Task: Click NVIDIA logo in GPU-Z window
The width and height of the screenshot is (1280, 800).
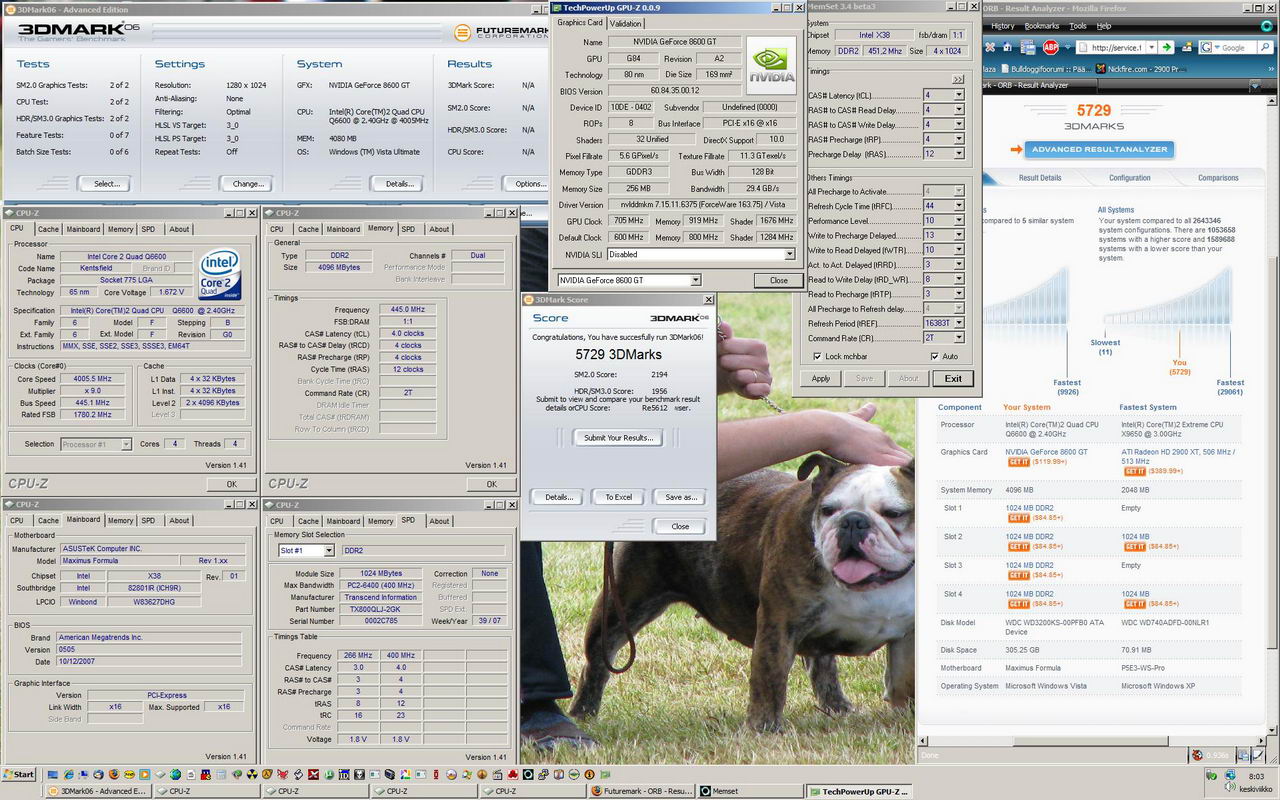Action: 771,65
